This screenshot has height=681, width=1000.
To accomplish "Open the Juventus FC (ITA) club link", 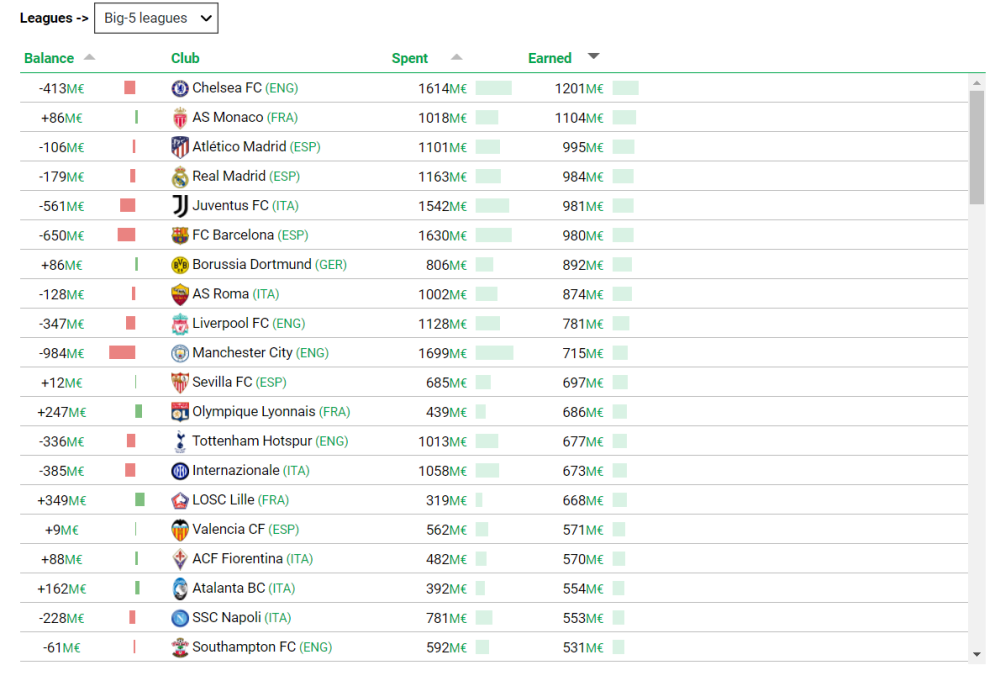I will pyautogui.click(x=246, y=205).
